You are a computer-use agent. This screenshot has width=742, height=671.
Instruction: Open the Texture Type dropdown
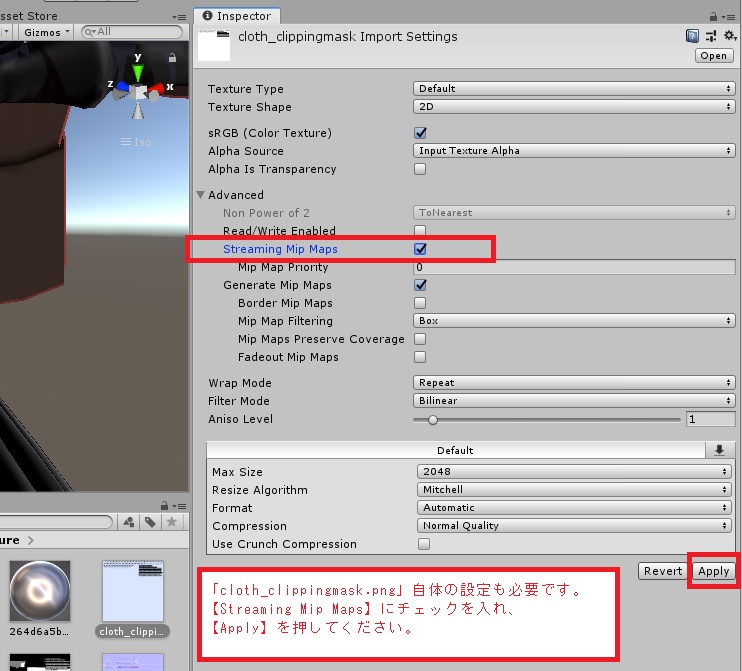coord(574,88)
